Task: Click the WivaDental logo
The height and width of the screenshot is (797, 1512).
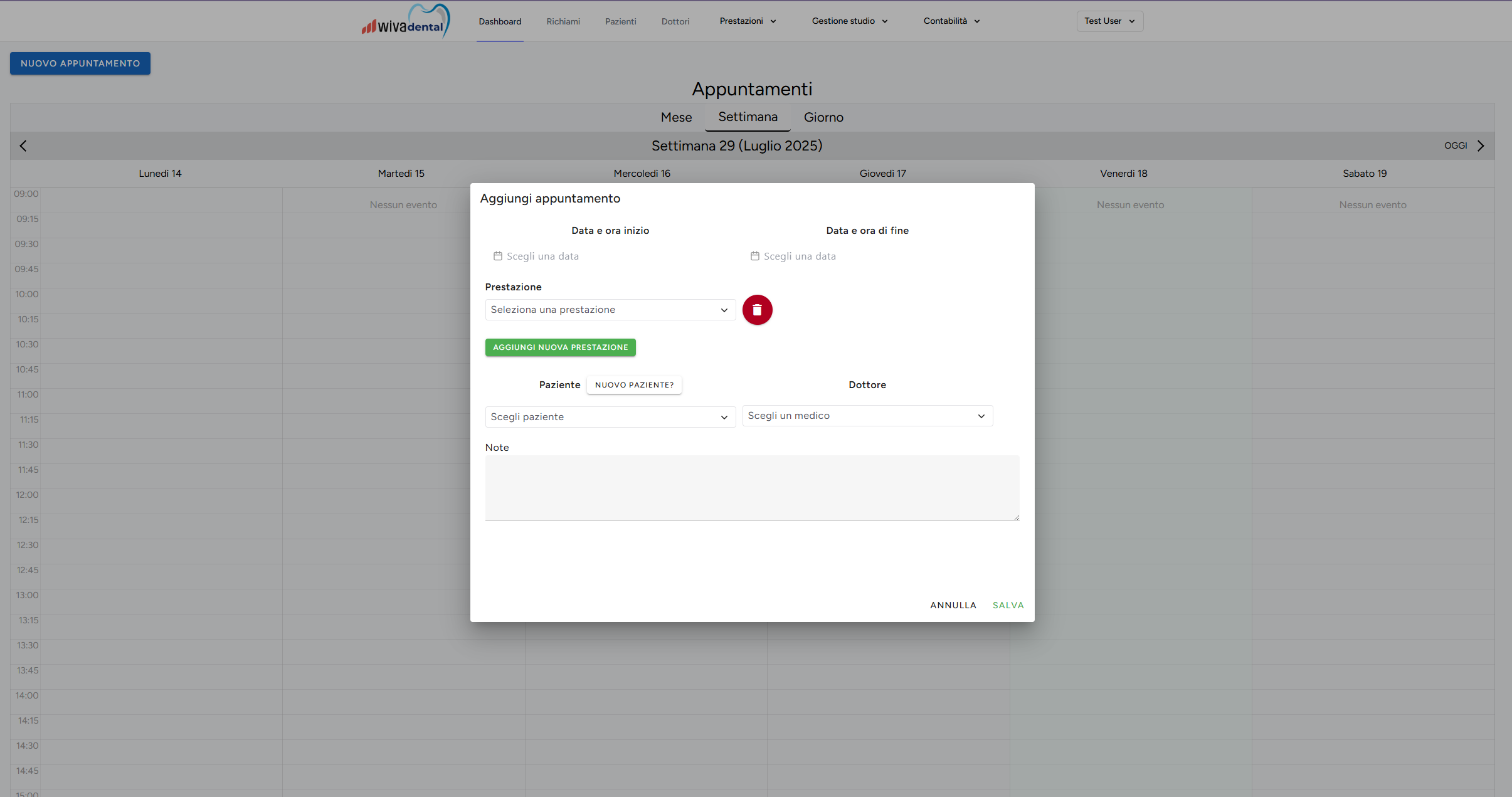Action: pyautogui.click(x=406, y=22)
